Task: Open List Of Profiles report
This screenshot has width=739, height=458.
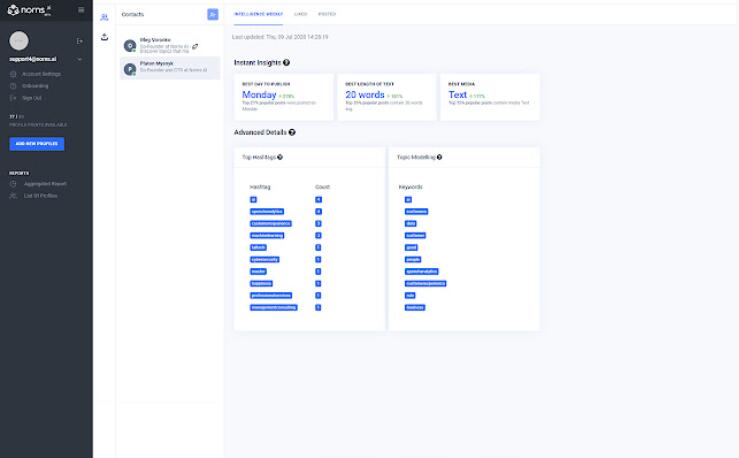Action: [x=41, y=196]
